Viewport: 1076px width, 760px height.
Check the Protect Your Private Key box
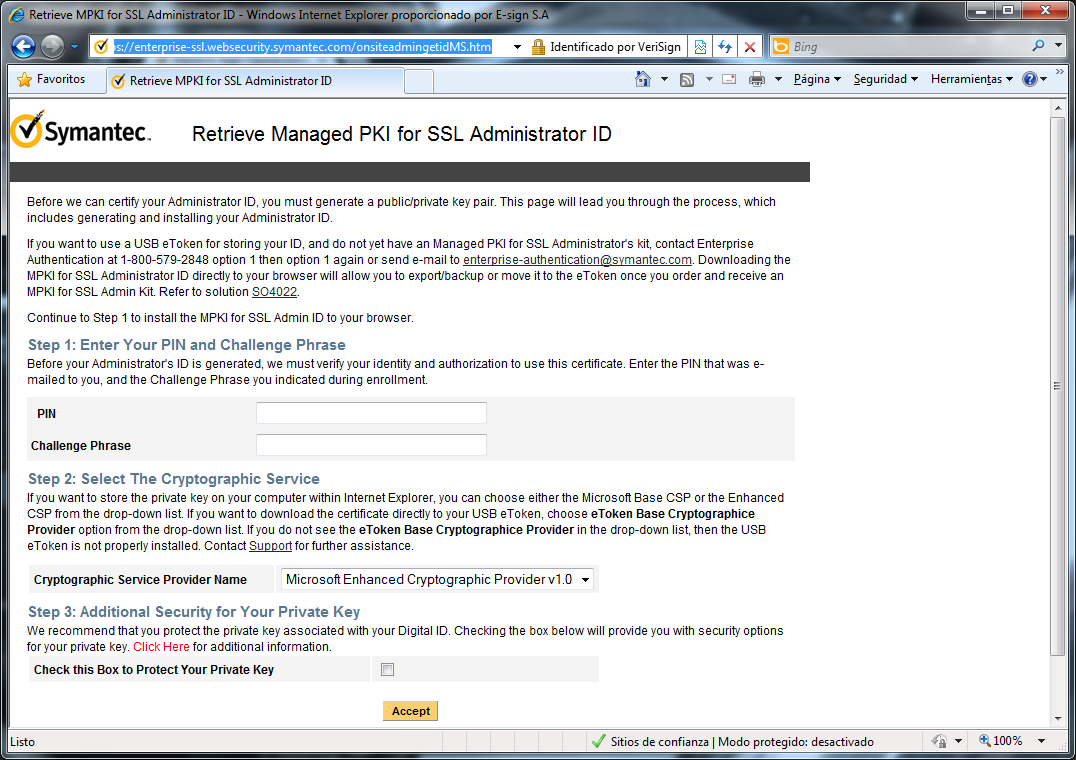click(x=388, y=670)
